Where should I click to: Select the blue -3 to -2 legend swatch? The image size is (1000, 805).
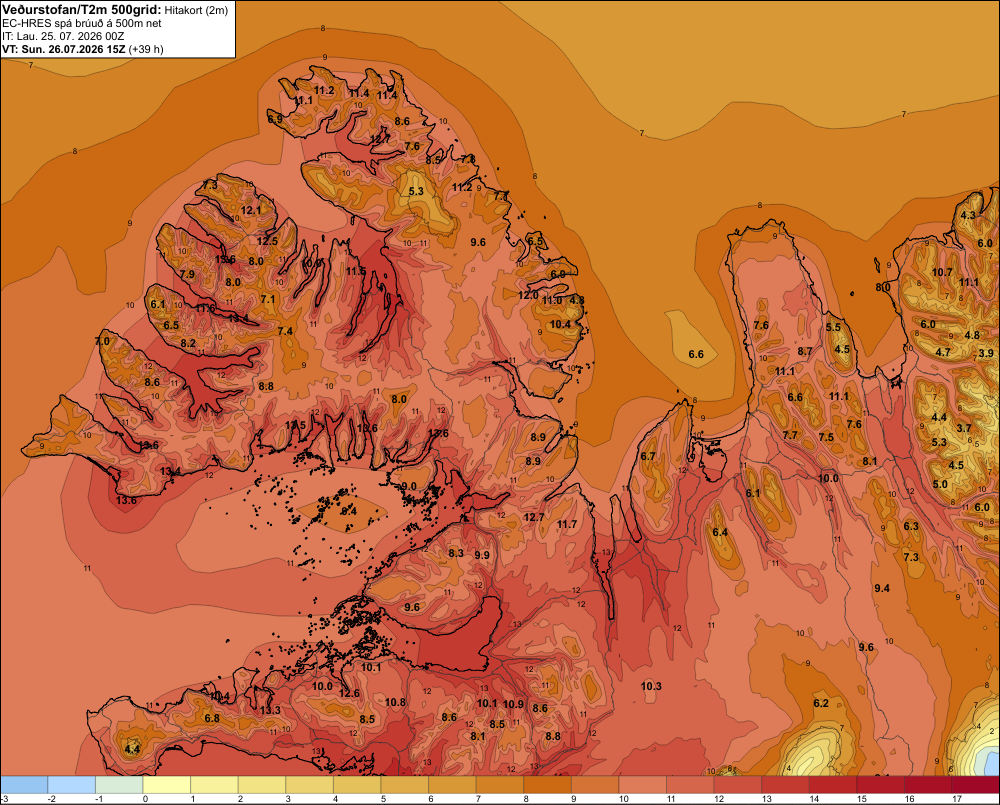pos(24,785)
